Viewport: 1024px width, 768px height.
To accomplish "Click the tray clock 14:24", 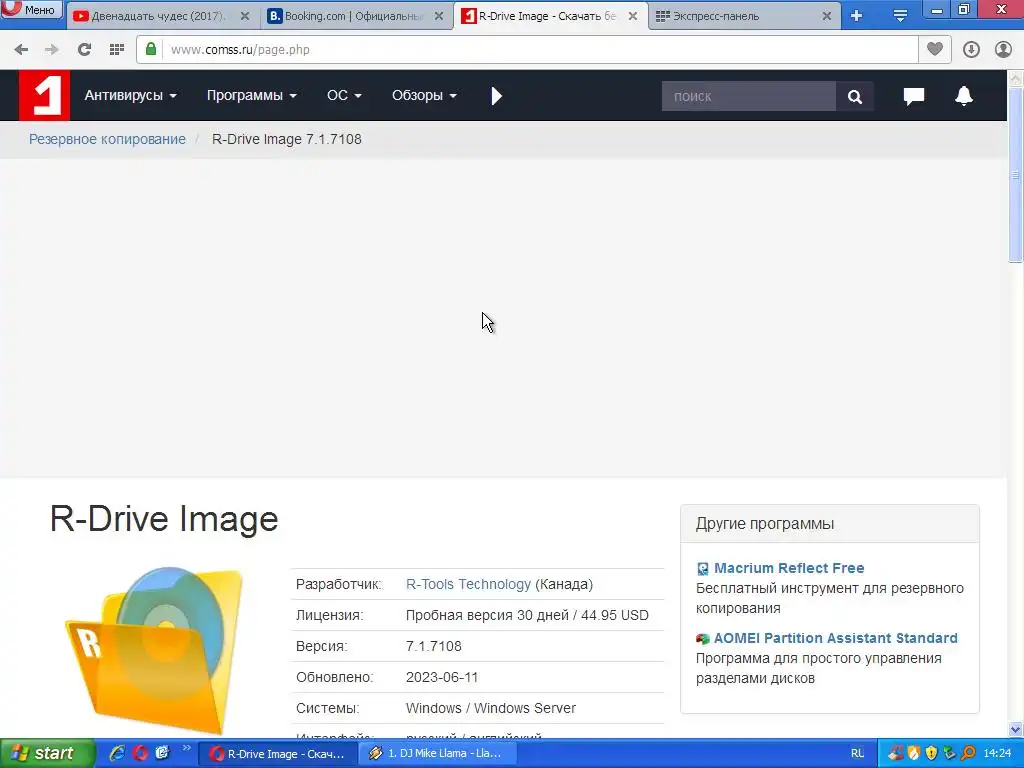I will point(997,754).
